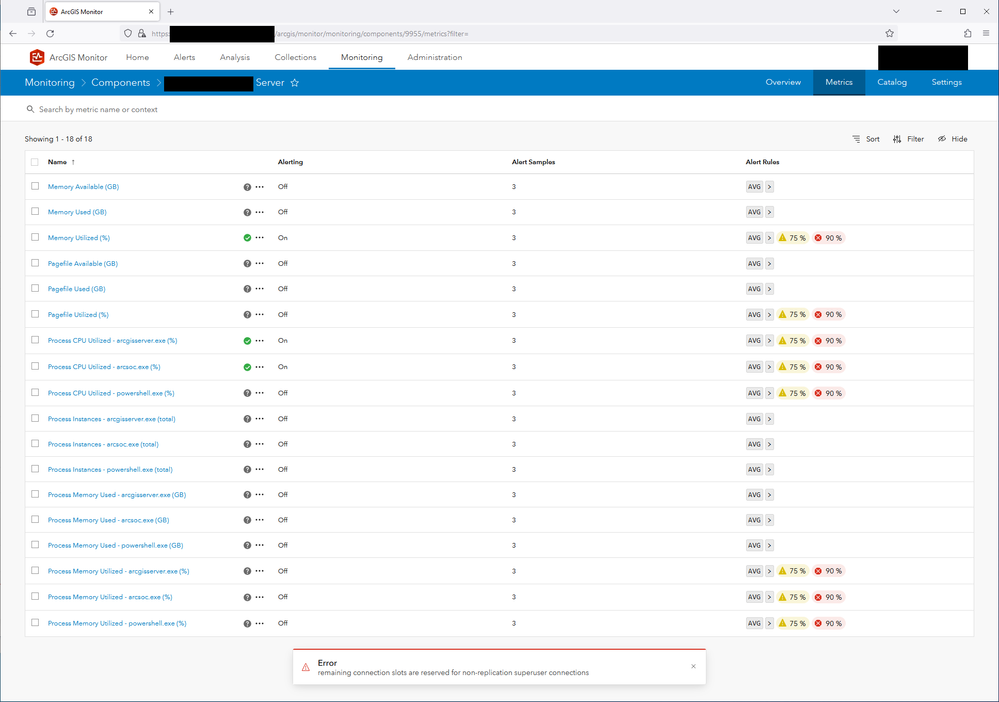
Task: Click the ArcGIS Monitor logo icon
Action: pos(37,57)
